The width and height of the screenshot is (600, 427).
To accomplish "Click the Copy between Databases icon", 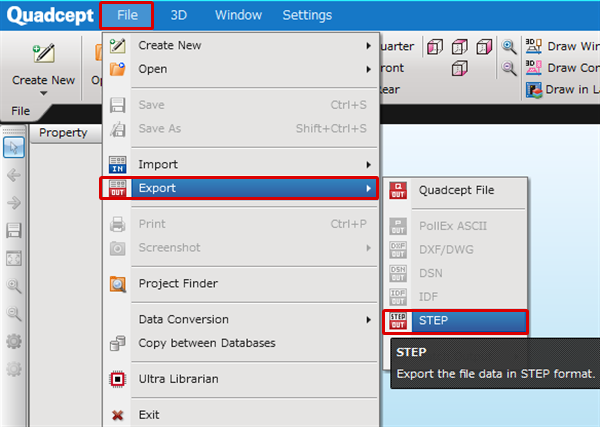I will tap(117, 343).
